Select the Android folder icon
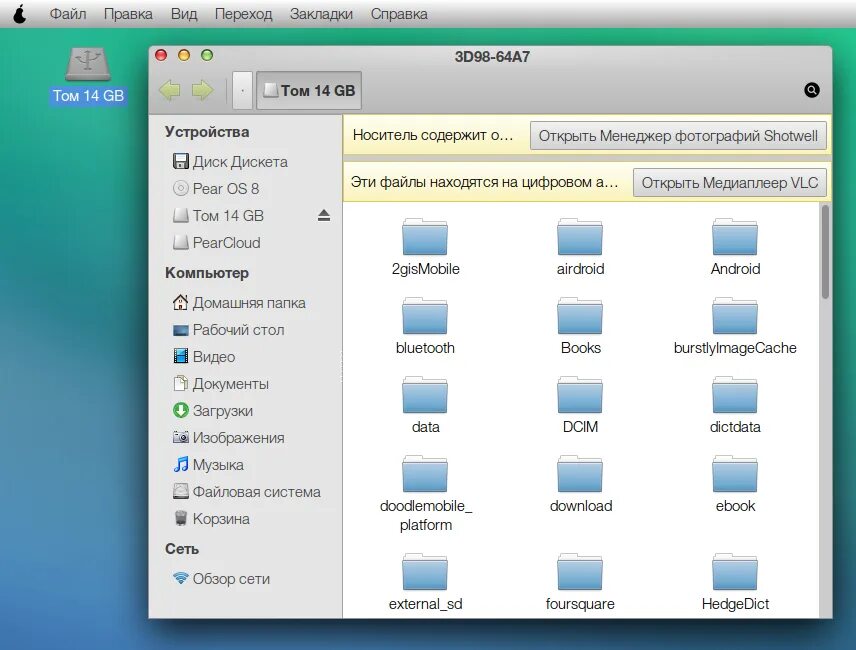Viewport: 856px width, 650px height. pos(735,237)
